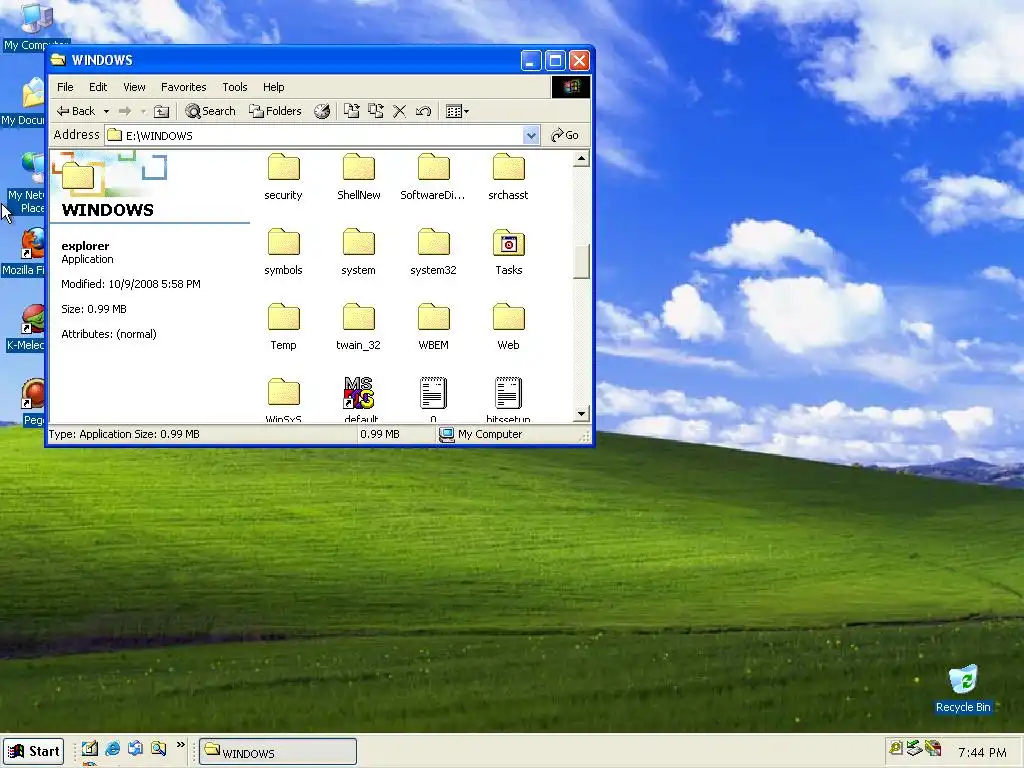Select the Temp folder
The image size is (1024, 768).
[x=283, y=327]
